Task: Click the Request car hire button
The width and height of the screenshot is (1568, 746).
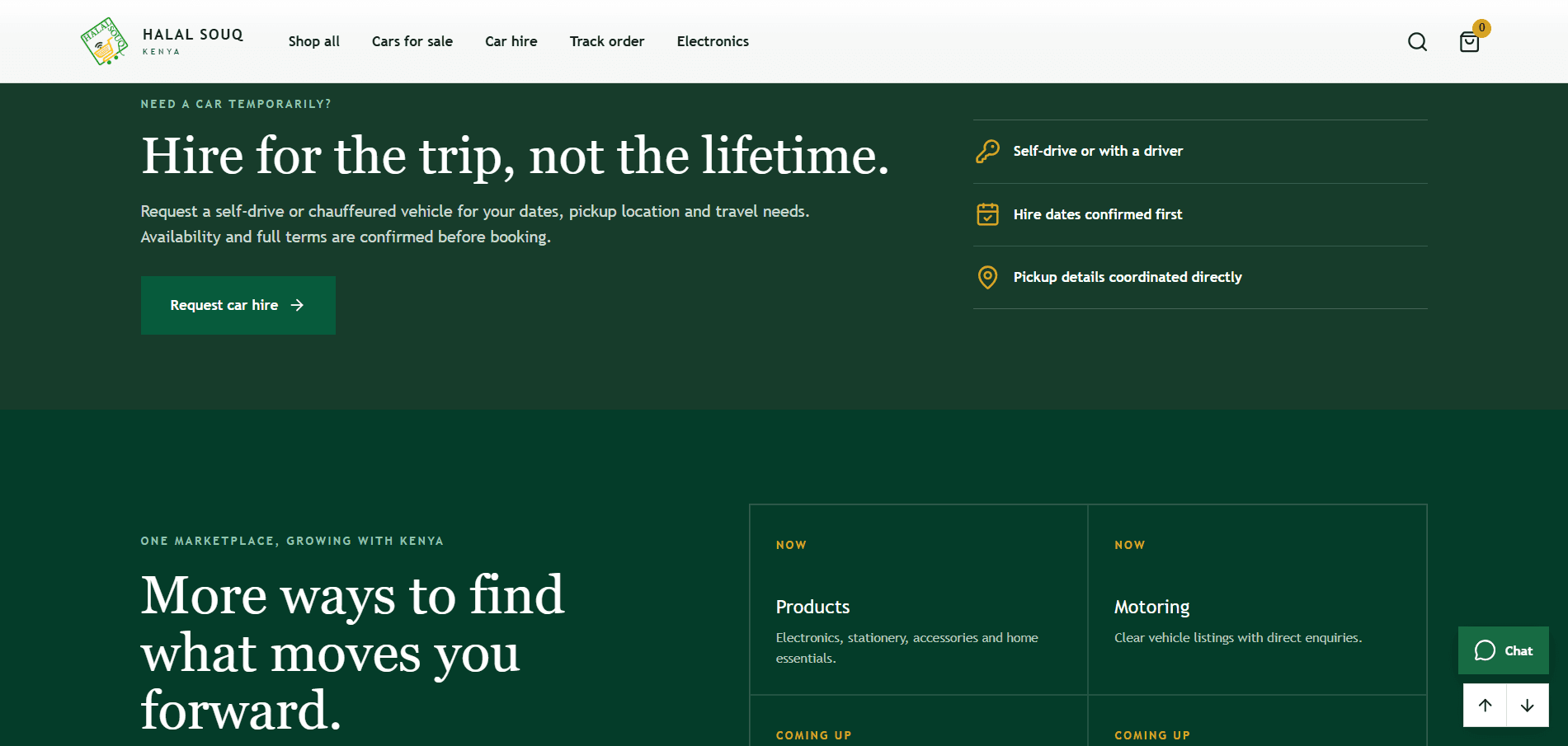Action: (238, 305)
